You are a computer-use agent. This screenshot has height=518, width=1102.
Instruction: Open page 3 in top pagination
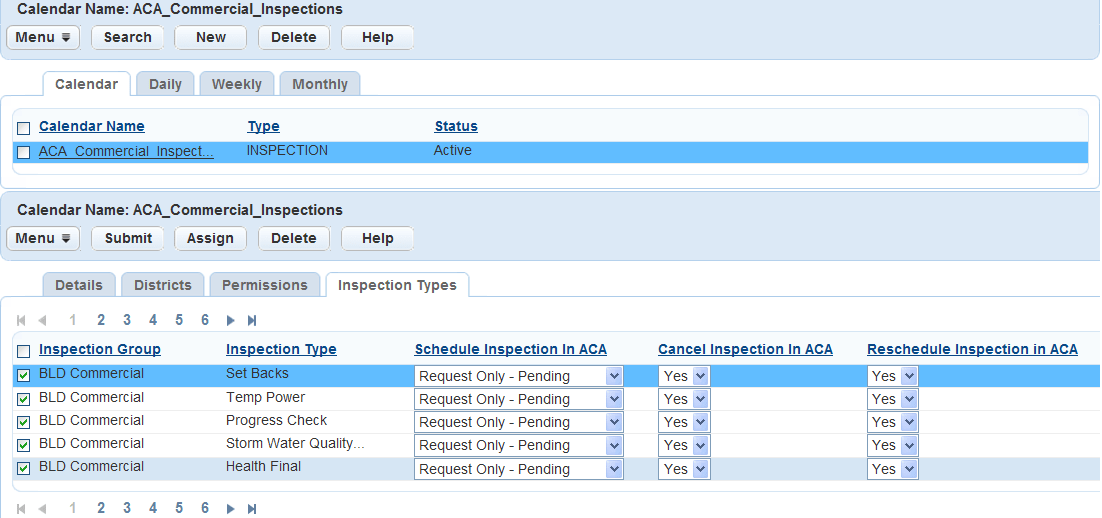[127, 320]
